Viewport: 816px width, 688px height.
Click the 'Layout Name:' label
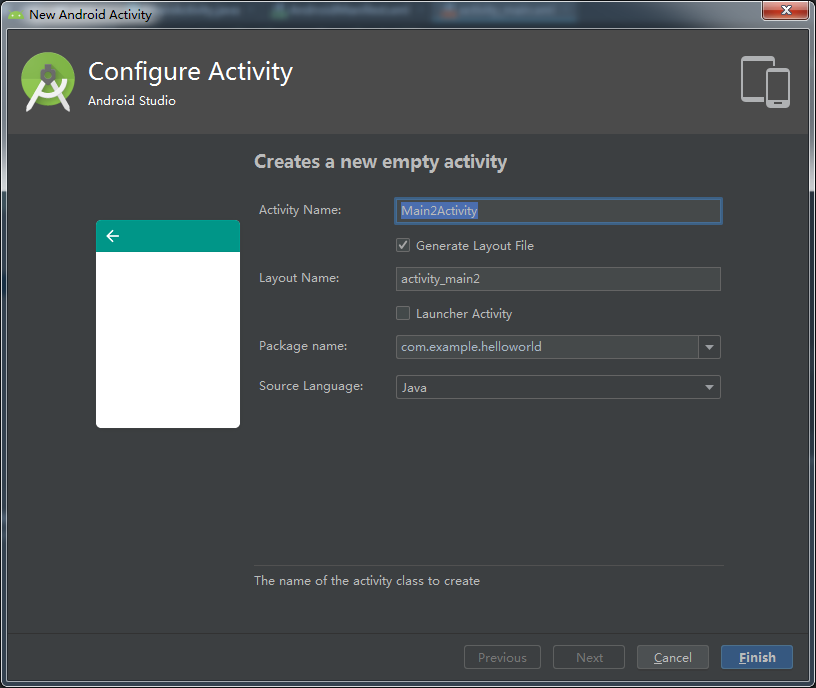point(299,278)
